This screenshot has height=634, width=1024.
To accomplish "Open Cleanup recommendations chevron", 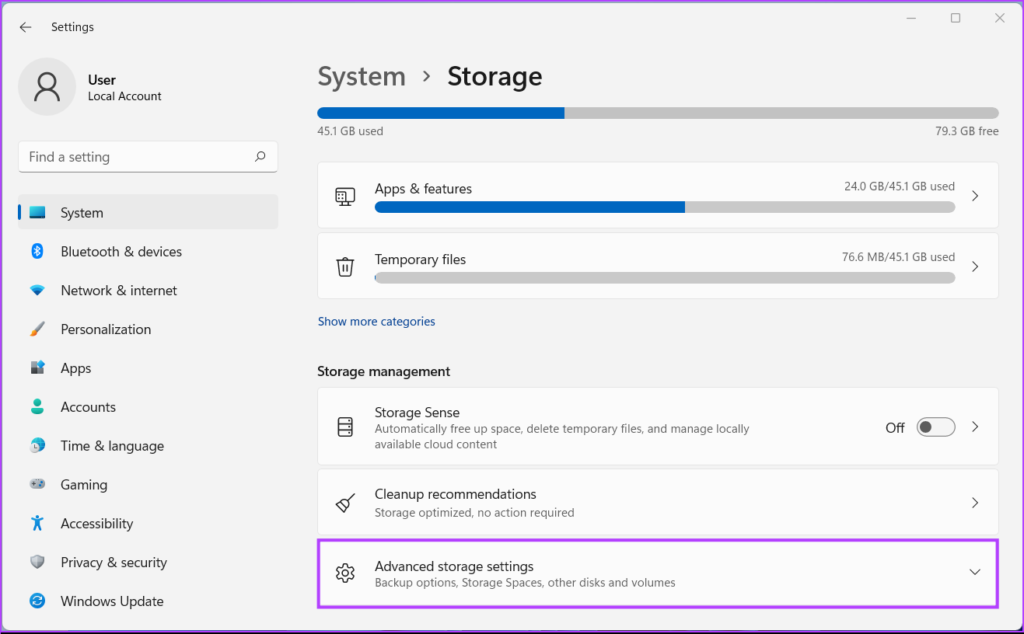I will tap(975, 503).
